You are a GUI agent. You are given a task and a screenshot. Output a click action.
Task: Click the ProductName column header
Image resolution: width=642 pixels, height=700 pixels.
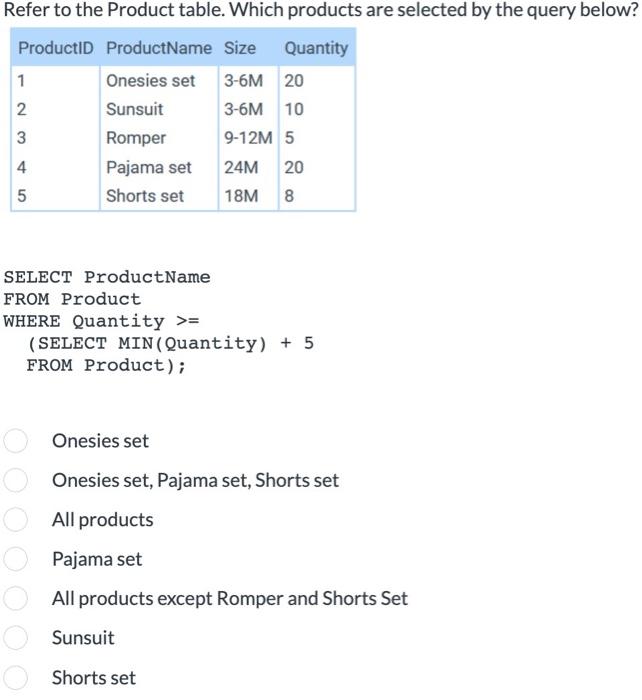pyautogui.click(x=158, y=48)
